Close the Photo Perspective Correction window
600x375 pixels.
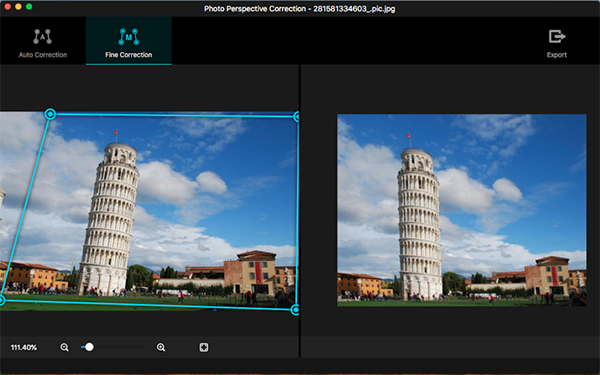coord(7,7)
